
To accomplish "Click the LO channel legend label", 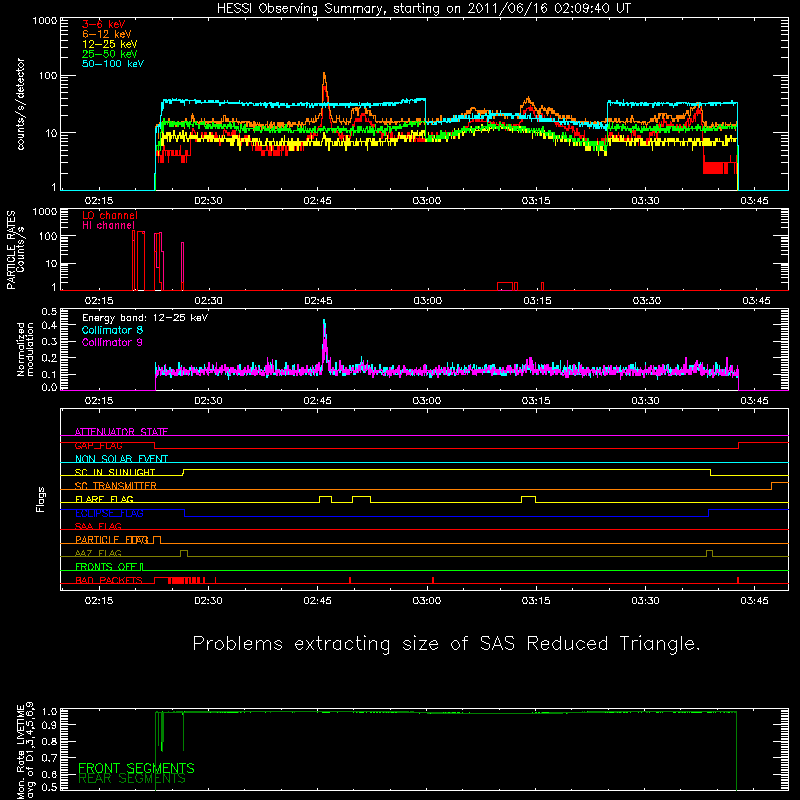I will click(110, 215).
